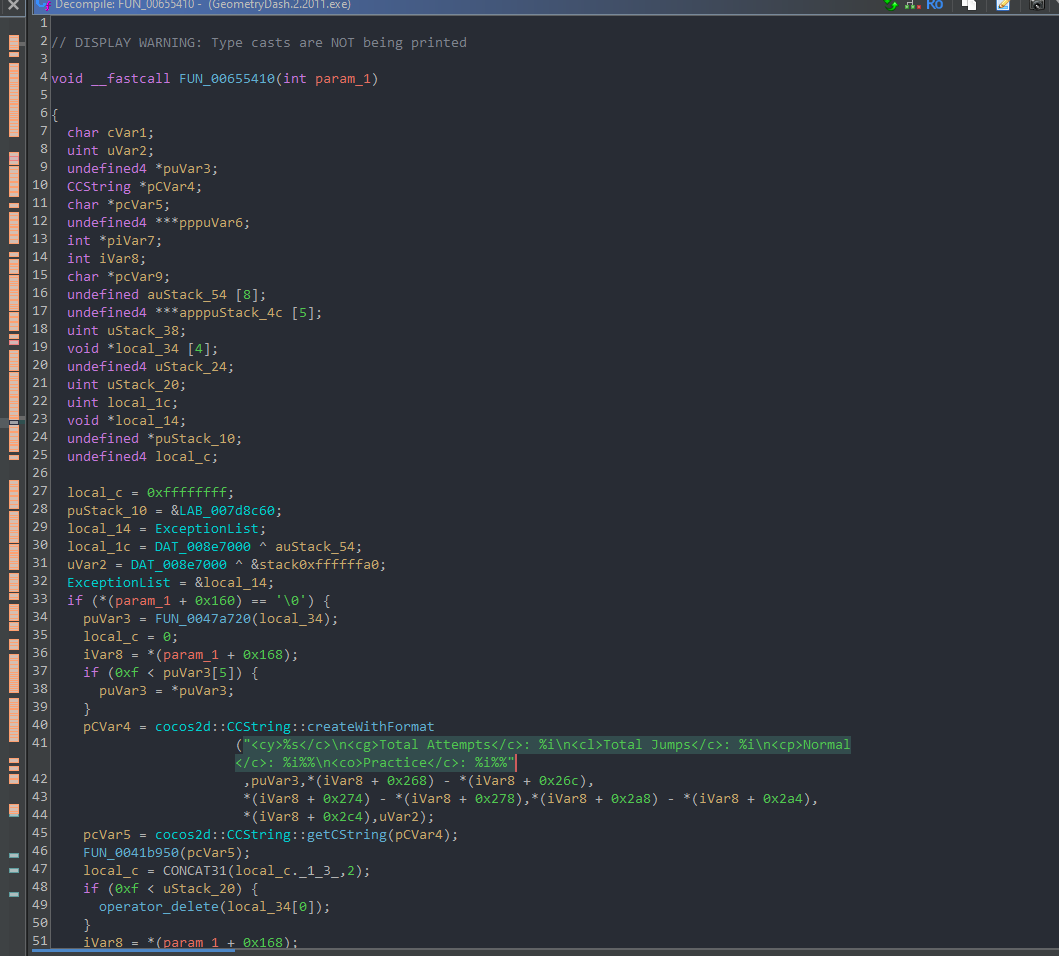Click the function symbol icon on the Decompile tab
Image resolution: width=1059 pixels, height=956 pixels.
tap(45, 4)
